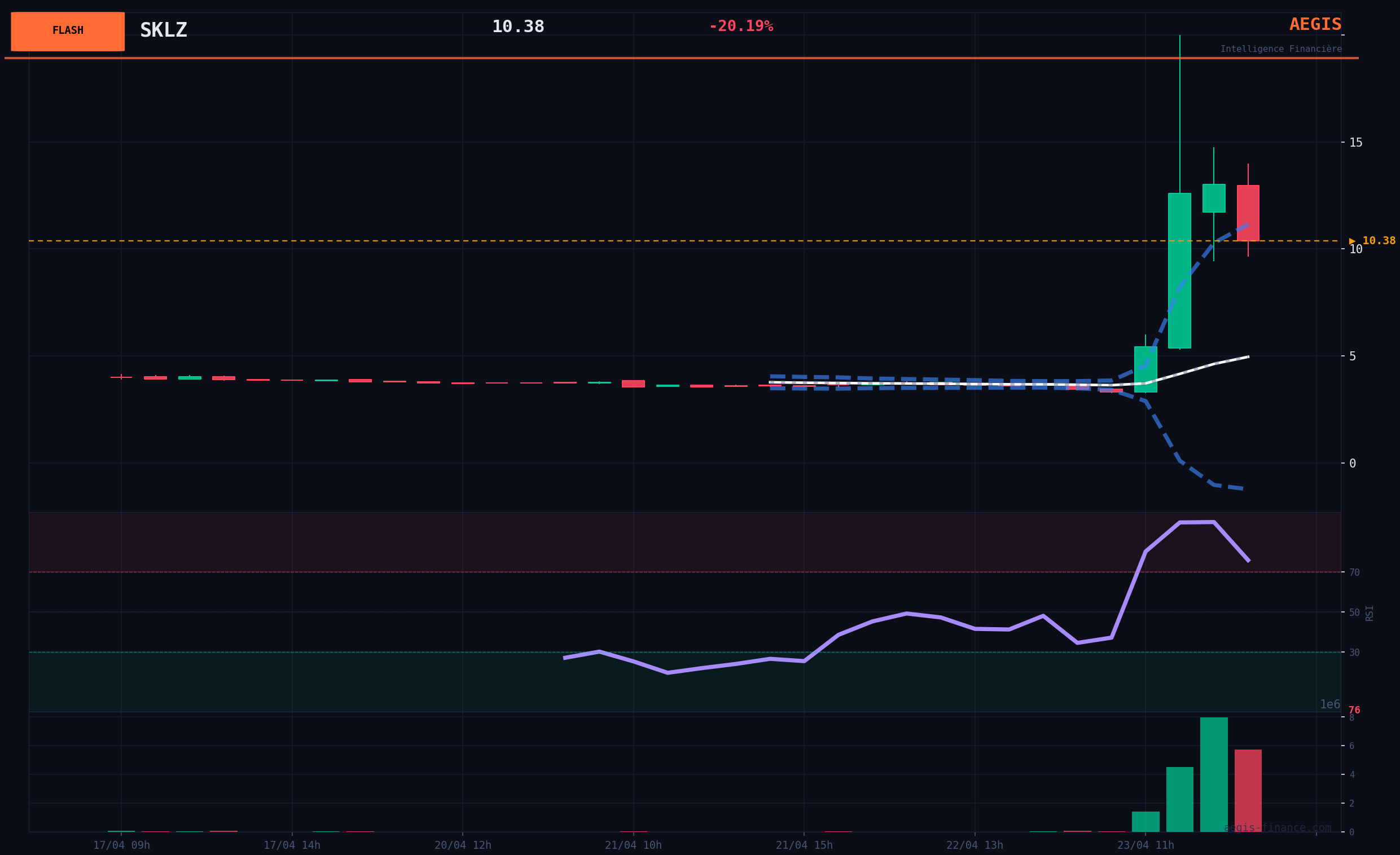Click the price axis 15 label
The height and width of the screenshot is (855, 1400).
tap(1355, 143)
